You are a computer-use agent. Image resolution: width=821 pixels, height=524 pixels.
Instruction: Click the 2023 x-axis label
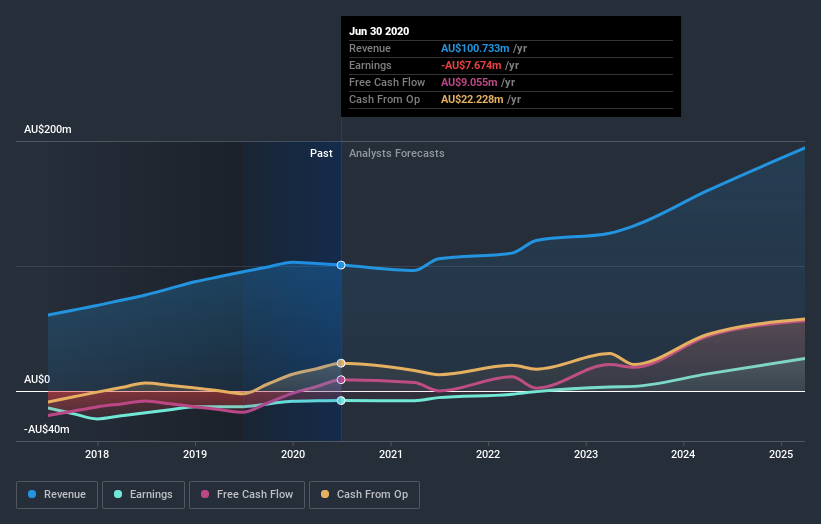(586, 454)
